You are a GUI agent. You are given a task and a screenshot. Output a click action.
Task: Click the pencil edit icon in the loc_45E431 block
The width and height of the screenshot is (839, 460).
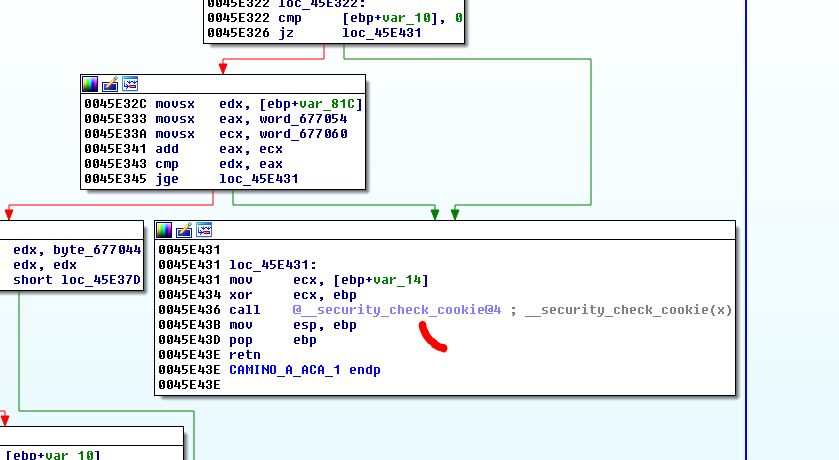click(184, 229)
